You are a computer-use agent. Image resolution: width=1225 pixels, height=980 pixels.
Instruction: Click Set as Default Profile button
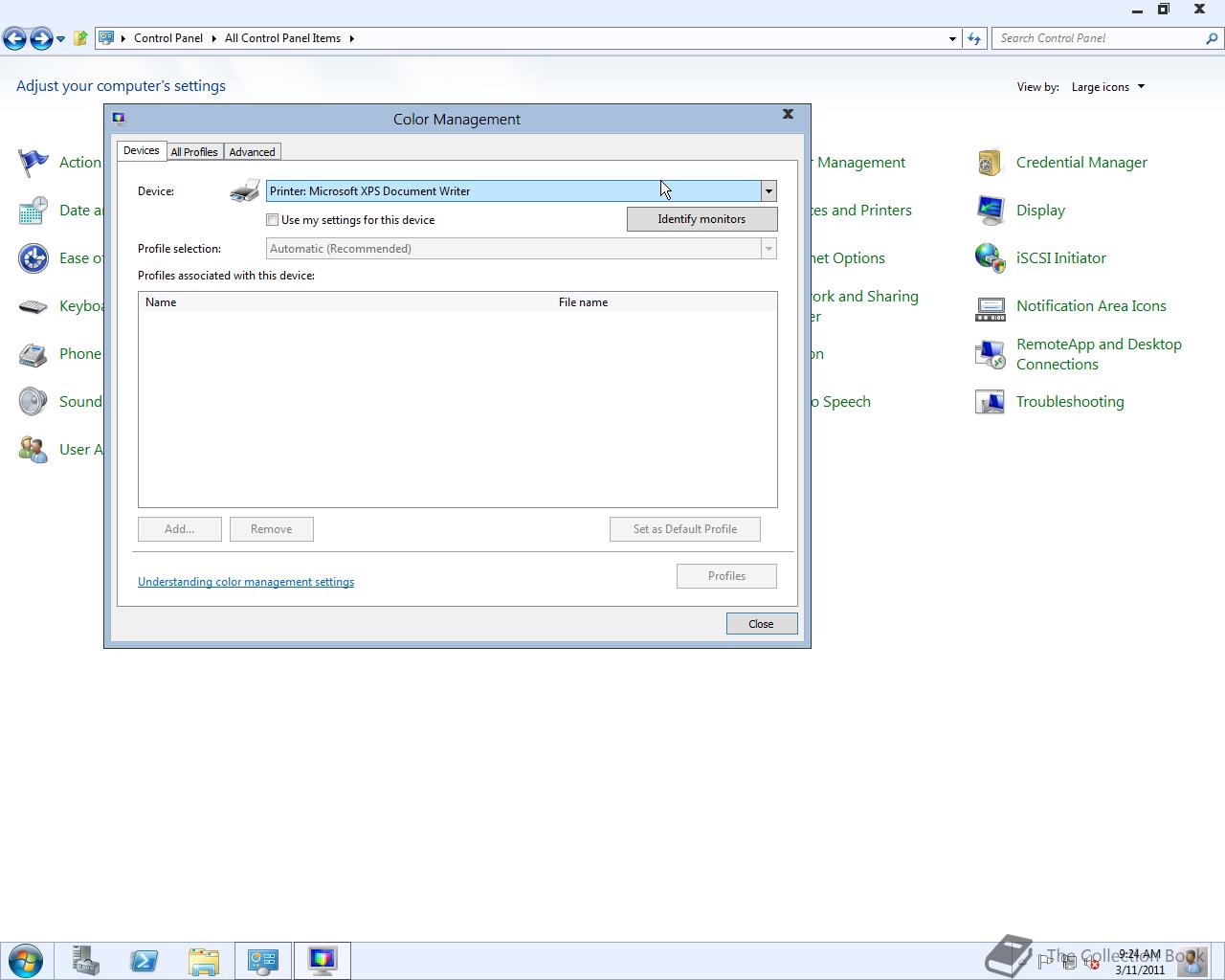click(685, 529)
